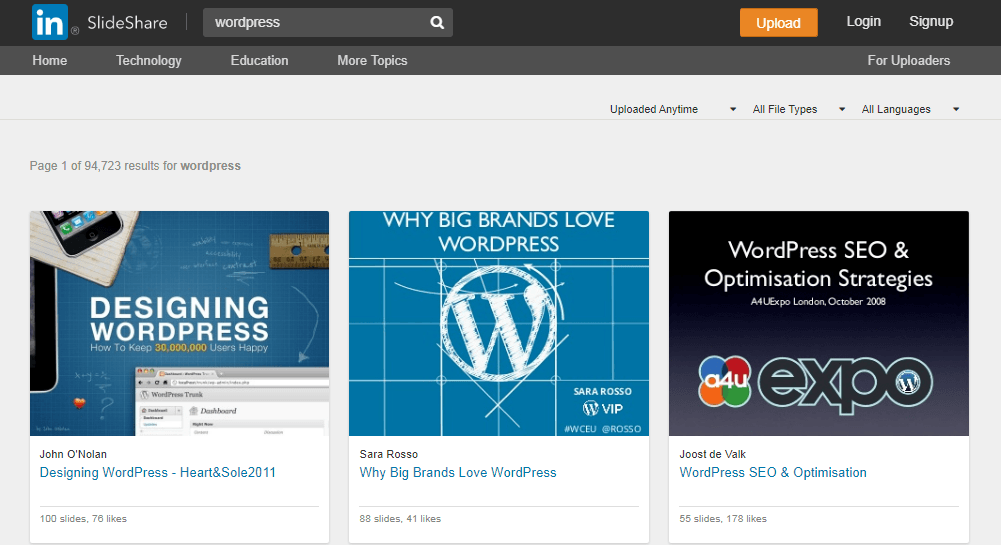Click author name Sara Rosso
The height and width of the screenshot is (545, 1001).
389,454
